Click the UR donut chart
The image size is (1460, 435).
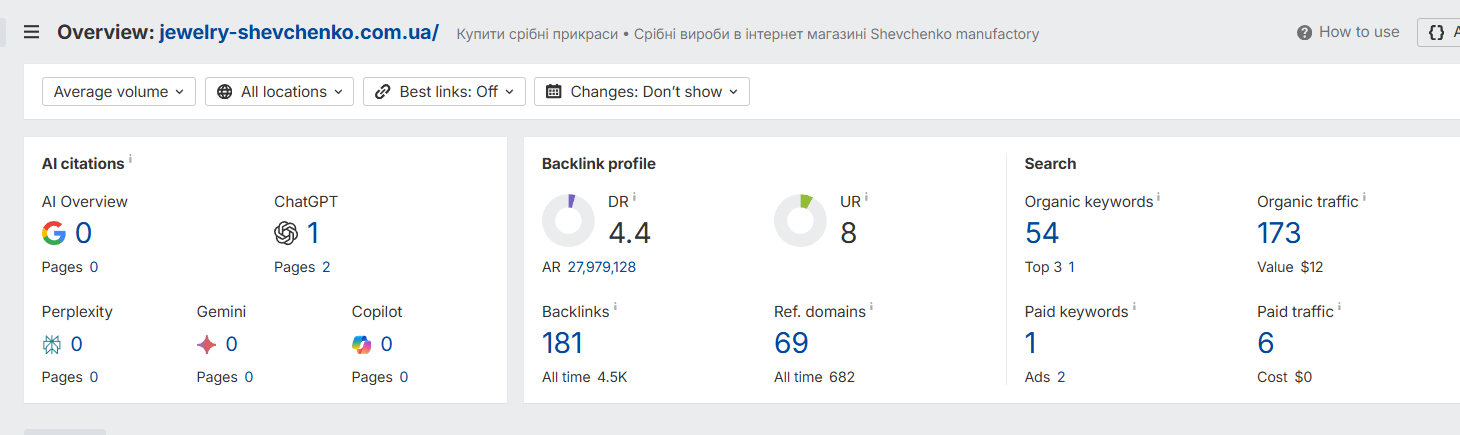click(x=800, y=220)
